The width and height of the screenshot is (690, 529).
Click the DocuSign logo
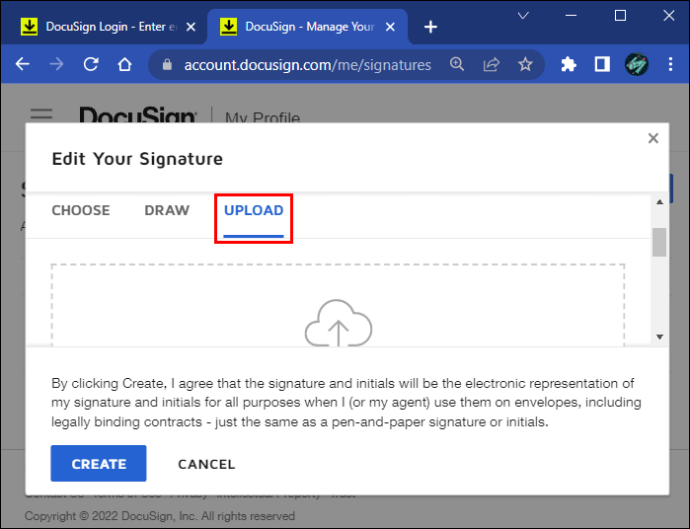[x=138, y=115]
